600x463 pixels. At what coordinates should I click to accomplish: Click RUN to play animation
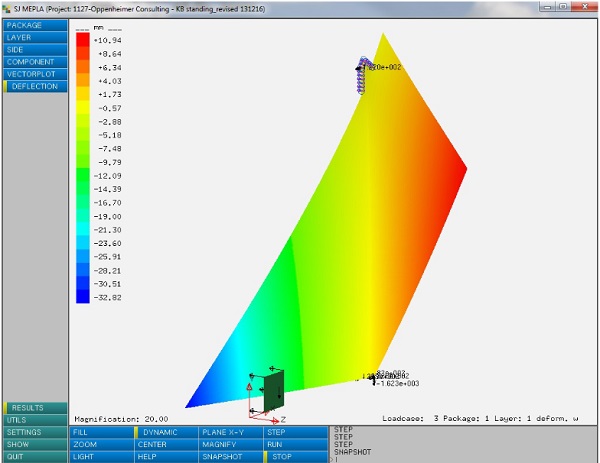296,445
